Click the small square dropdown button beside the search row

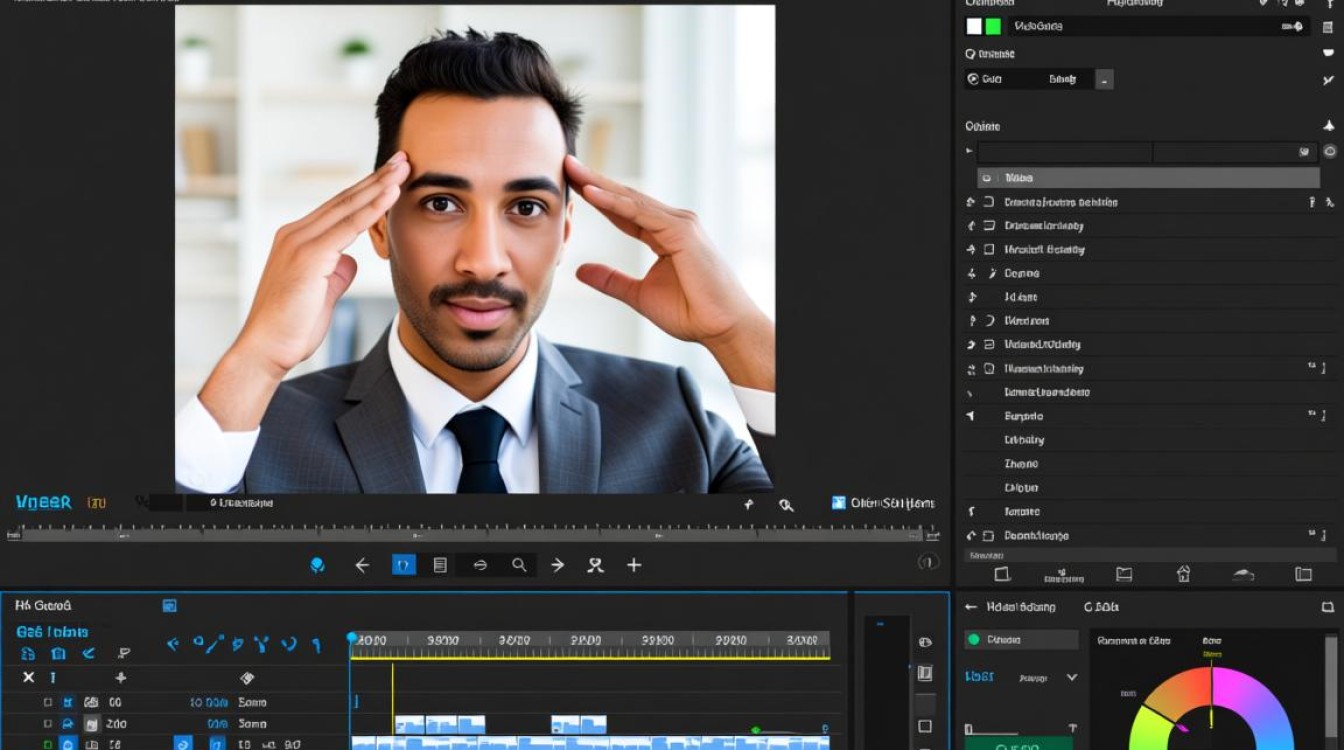pyautogui.click(x=1104, y=79)
